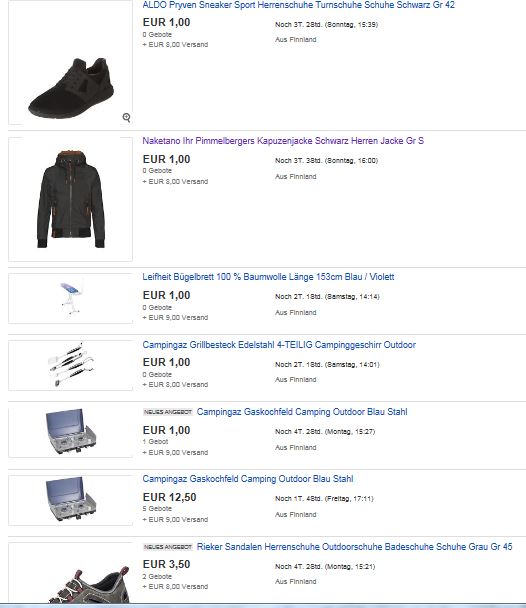Viewport: 526px width, 608px height.
Task: Open Campingaz Gaskochfeld listing priced EUR 12,50
Action: (248, 479)
